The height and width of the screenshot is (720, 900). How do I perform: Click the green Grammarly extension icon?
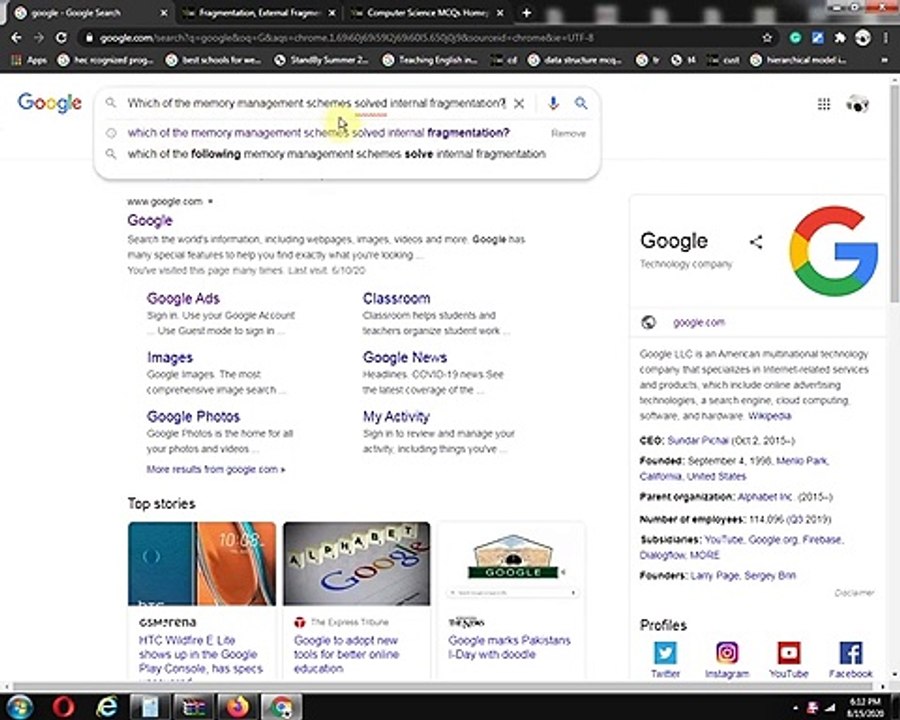coord(795,38)
